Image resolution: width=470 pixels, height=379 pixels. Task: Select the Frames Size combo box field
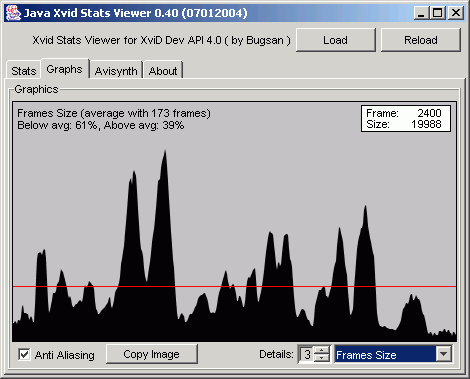point(393,354)
